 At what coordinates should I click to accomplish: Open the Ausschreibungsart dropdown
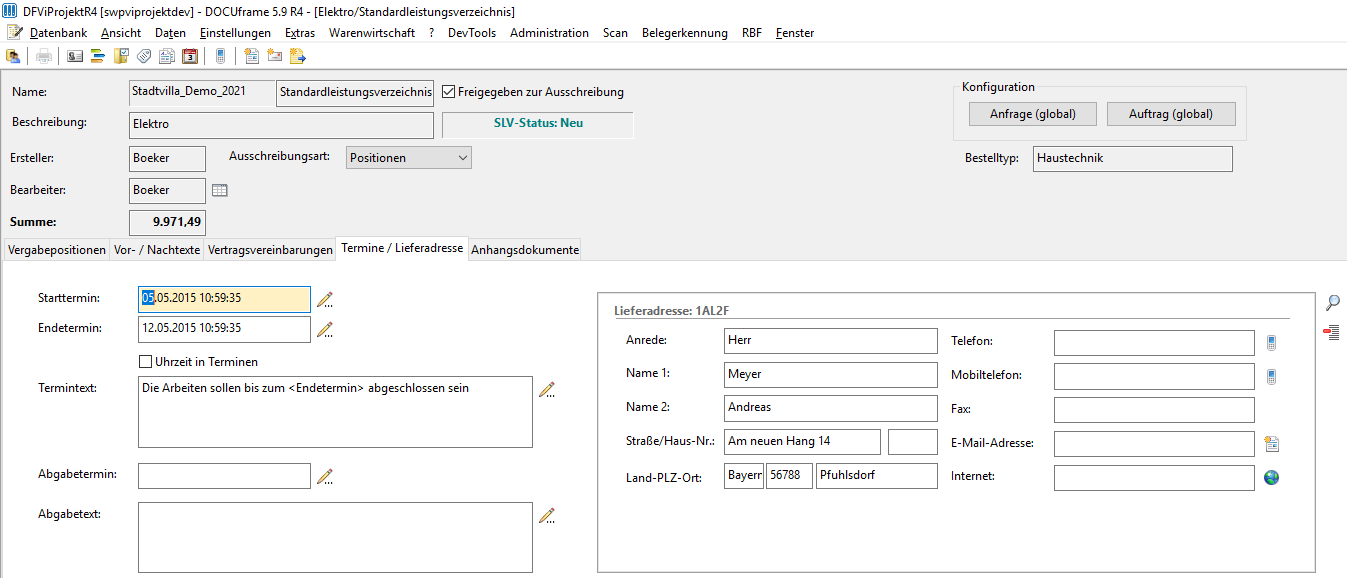[x=408, y=158]
